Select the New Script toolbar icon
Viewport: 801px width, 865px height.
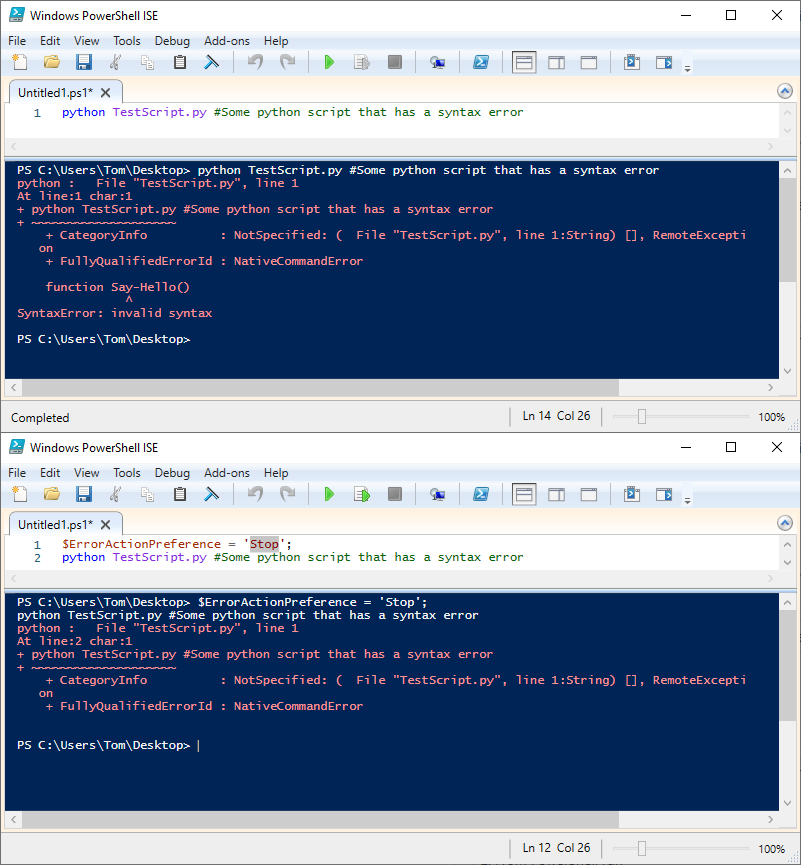19,61
